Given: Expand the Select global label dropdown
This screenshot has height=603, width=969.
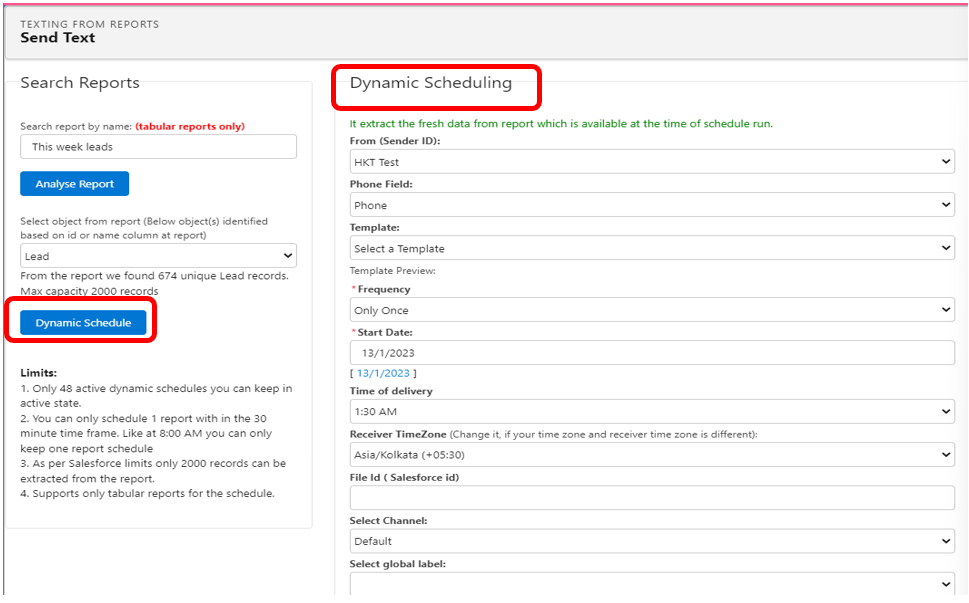Looking at the screenshot, I should click(652, 584).
